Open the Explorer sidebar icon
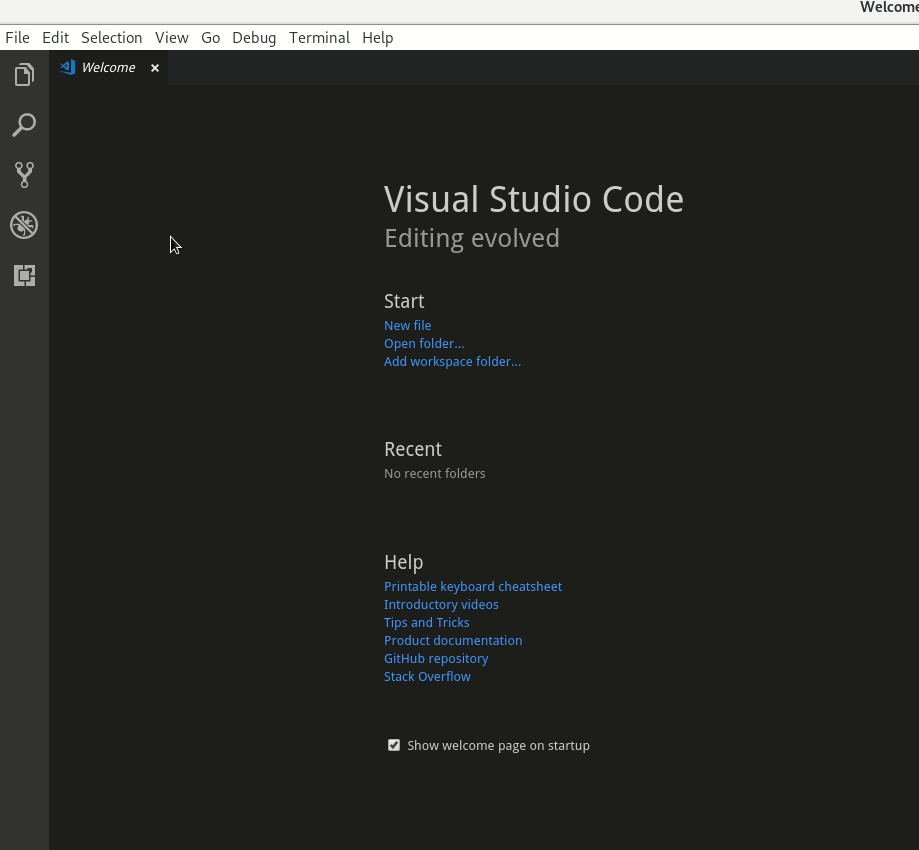919x850 pixels. [x=24, y=74]
